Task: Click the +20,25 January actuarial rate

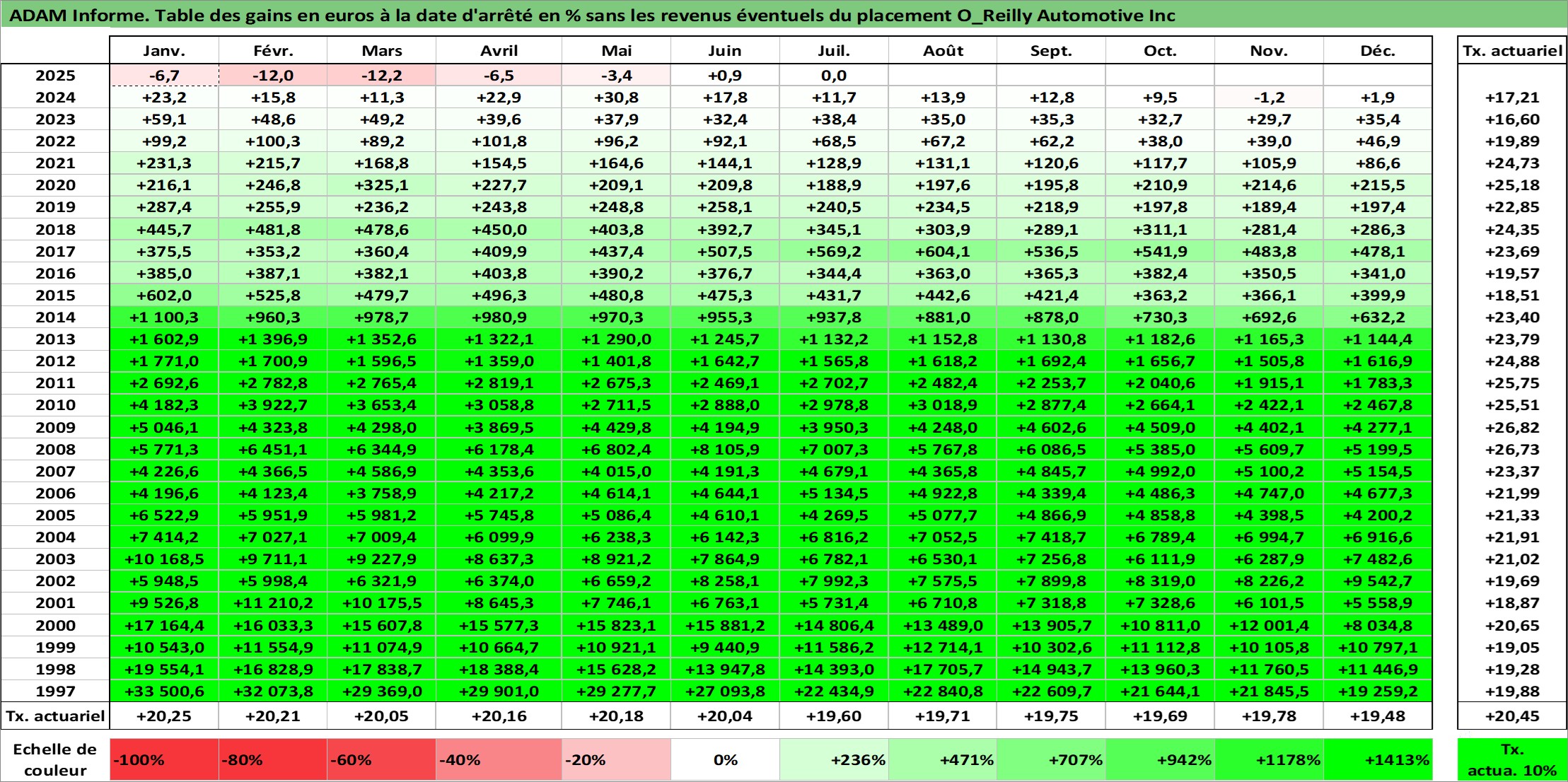Action: coord(164,716)
